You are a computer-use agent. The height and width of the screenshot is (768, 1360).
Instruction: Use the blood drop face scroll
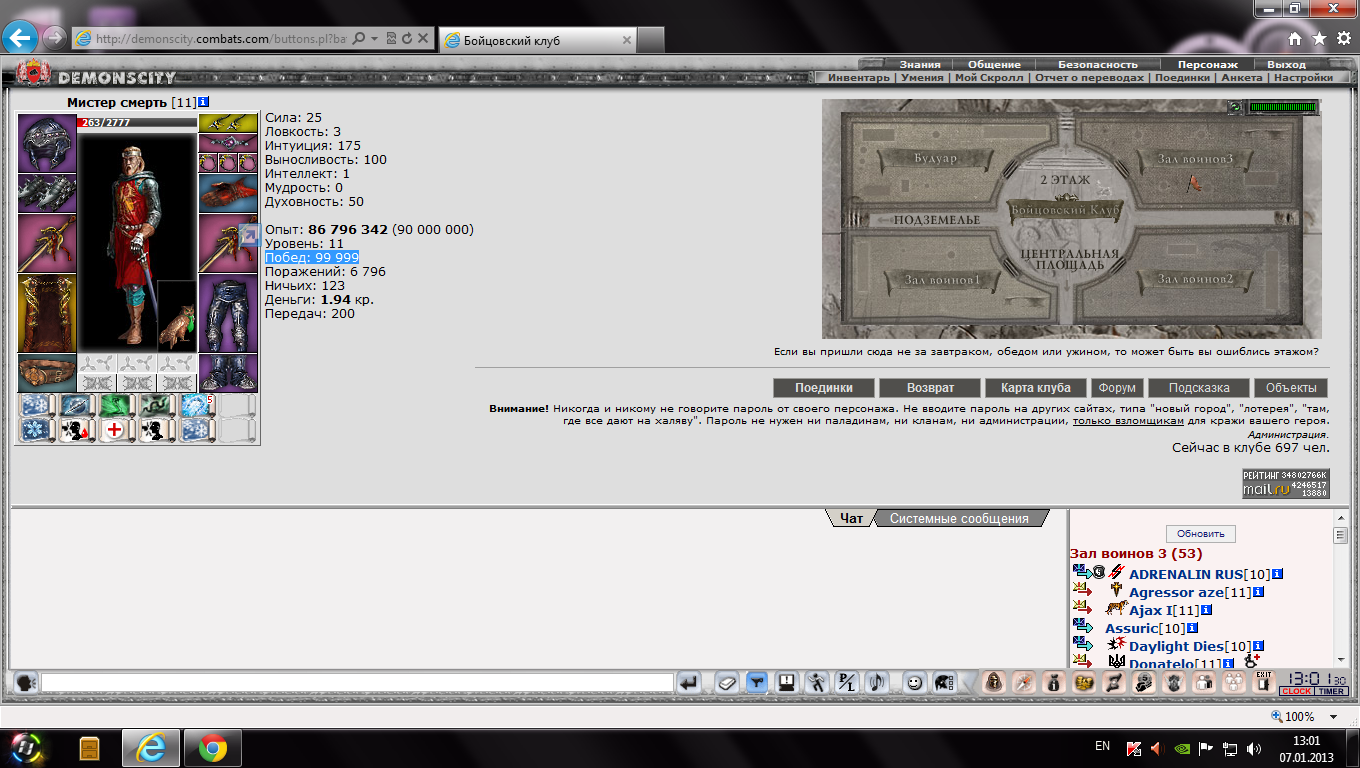77,430
